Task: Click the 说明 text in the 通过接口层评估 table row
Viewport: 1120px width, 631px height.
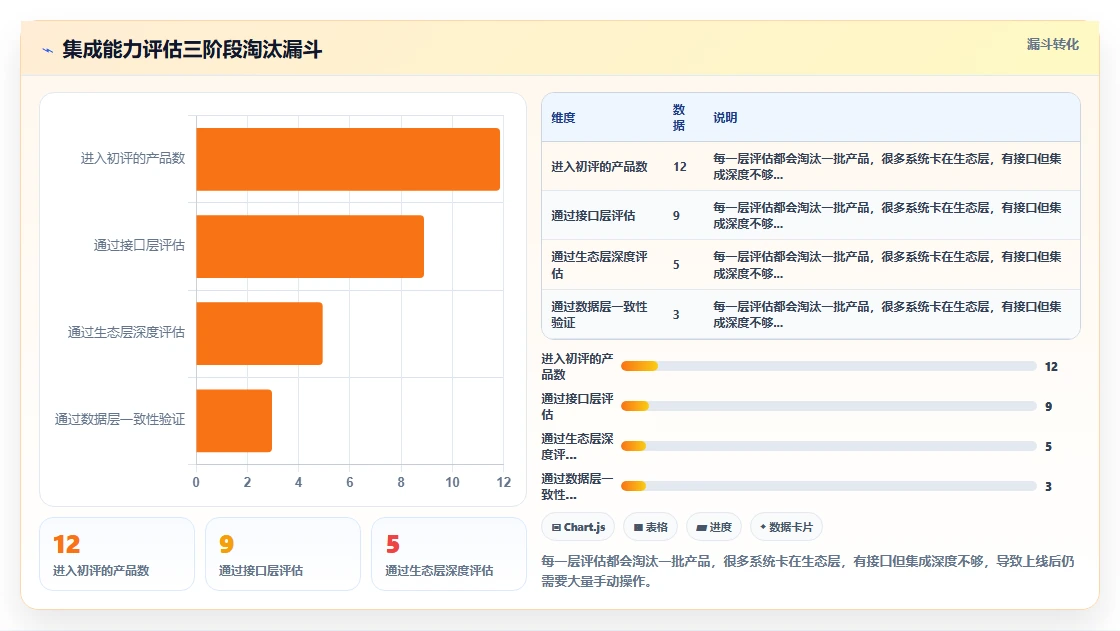Action: (x=887, y=216)
